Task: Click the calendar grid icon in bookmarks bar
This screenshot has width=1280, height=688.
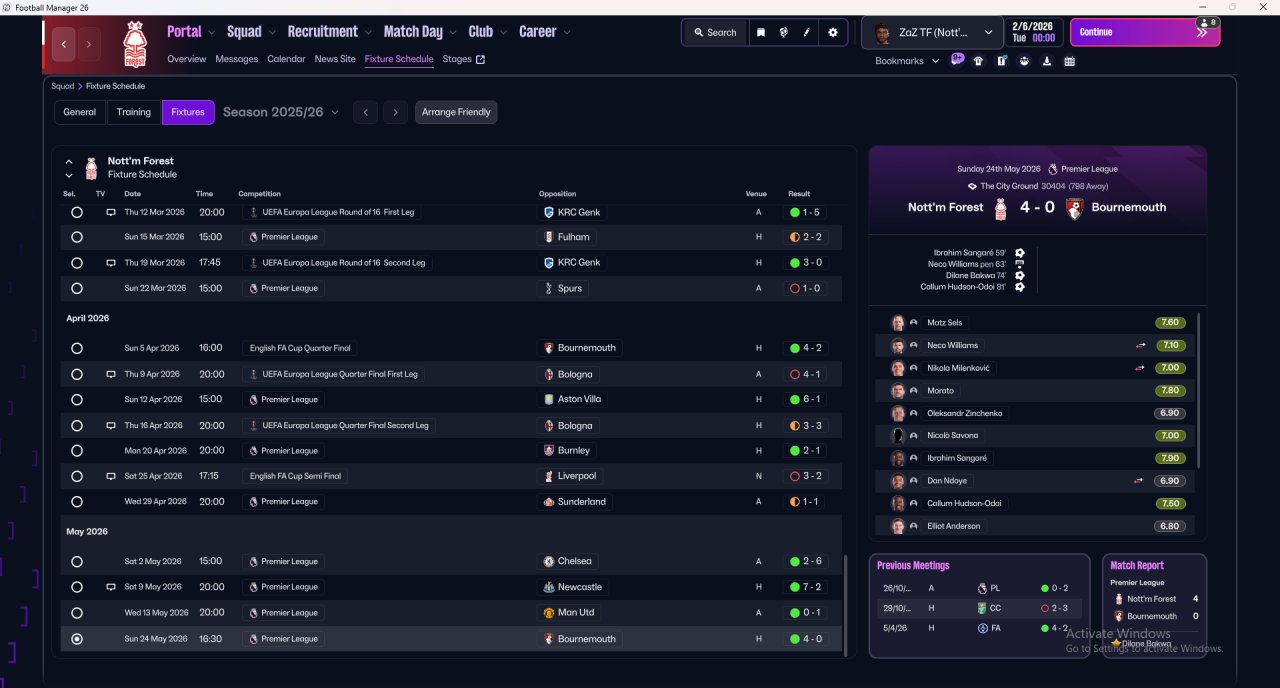Action: point(1069,61)
